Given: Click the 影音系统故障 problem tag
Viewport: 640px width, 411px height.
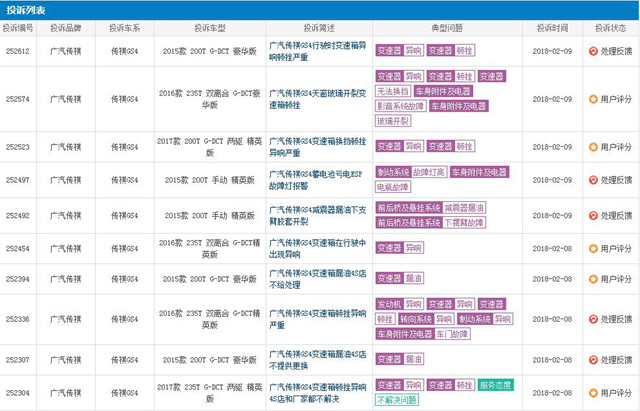Looking at the screenshot, I should (x=400, y=106).
